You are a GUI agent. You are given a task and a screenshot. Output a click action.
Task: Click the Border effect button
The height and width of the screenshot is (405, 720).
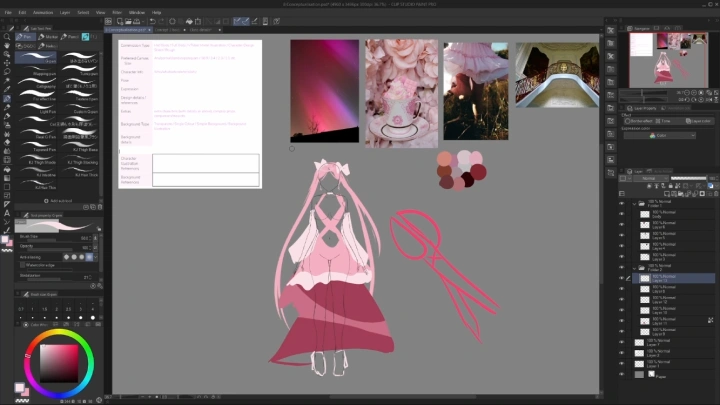pos(642,120)
